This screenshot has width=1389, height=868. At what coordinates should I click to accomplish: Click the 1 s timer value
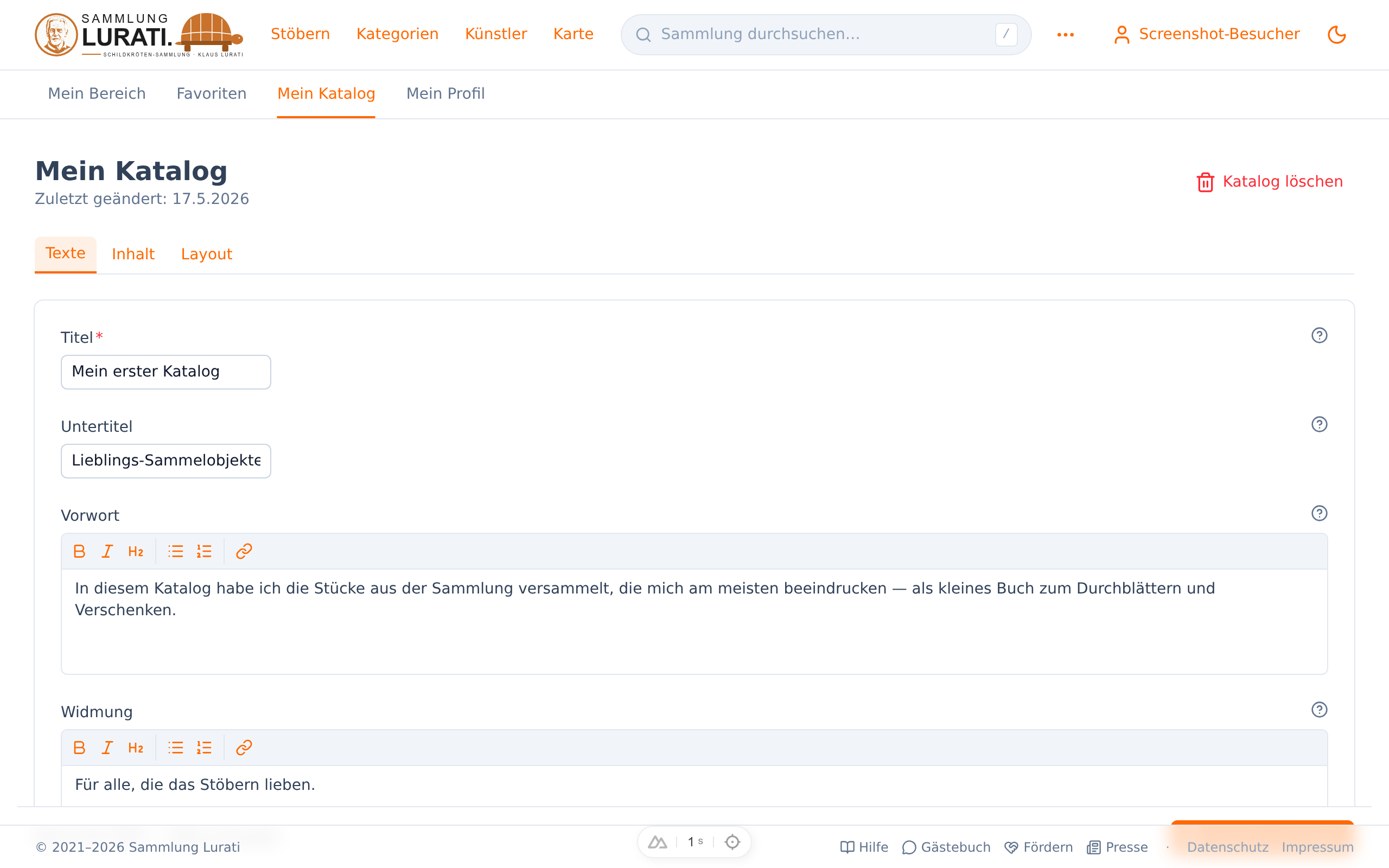695,841
